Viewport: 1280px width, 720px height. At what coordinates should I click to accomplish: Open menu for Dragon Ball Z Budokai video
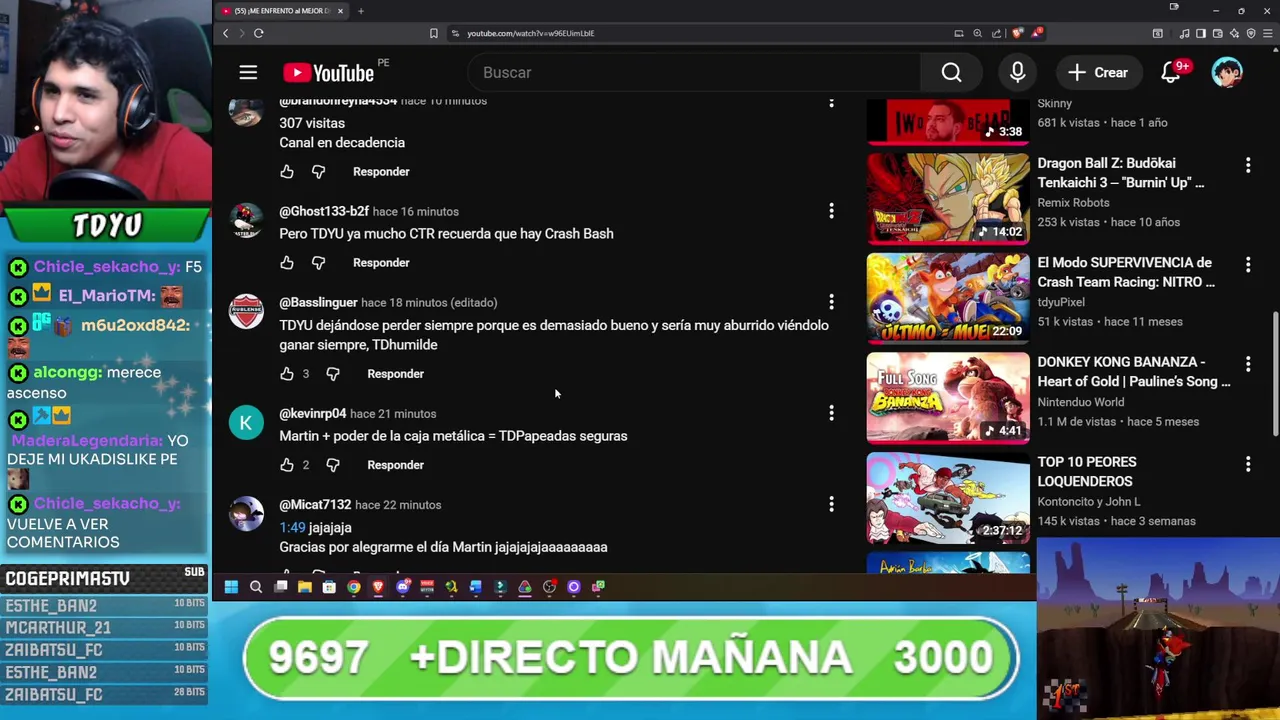coord(1248,164)
